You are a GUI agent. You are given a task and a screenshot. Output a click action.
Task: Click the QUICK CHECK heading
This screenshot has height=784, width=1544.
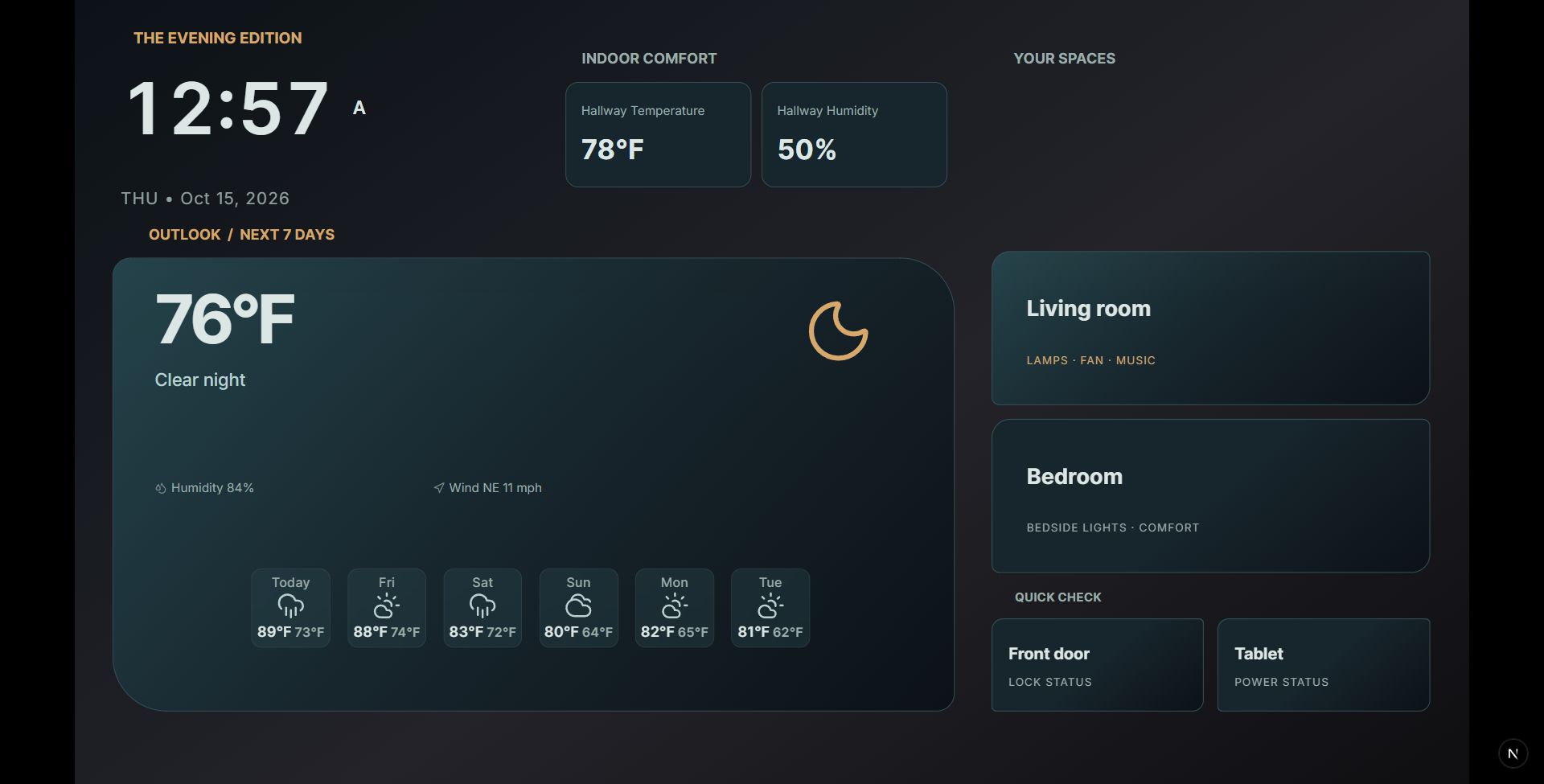click(x=1058, y=597)
